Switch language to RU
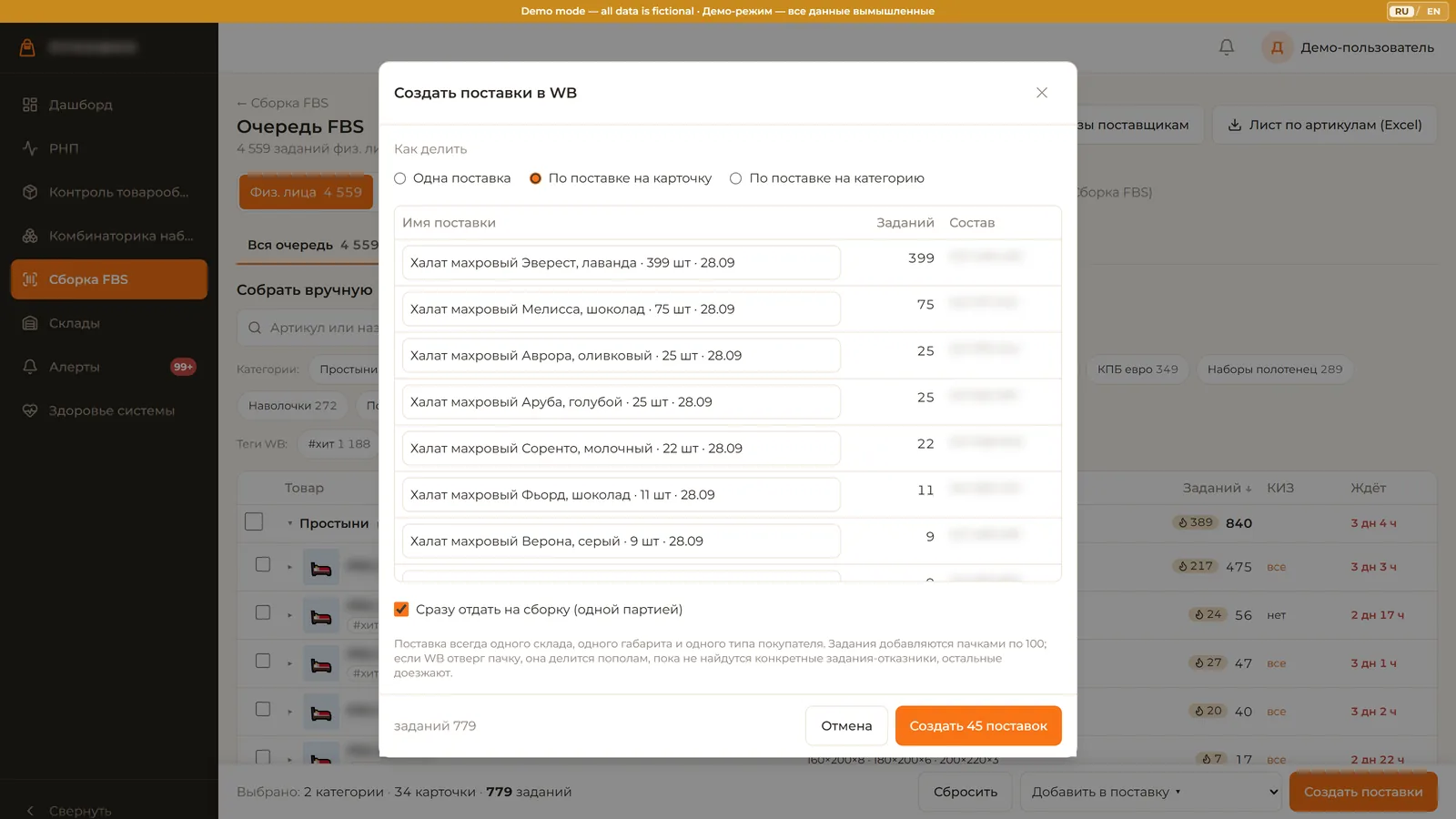Image resolution: width=1456 pixels, height=819 pixels. (1401, 11)
